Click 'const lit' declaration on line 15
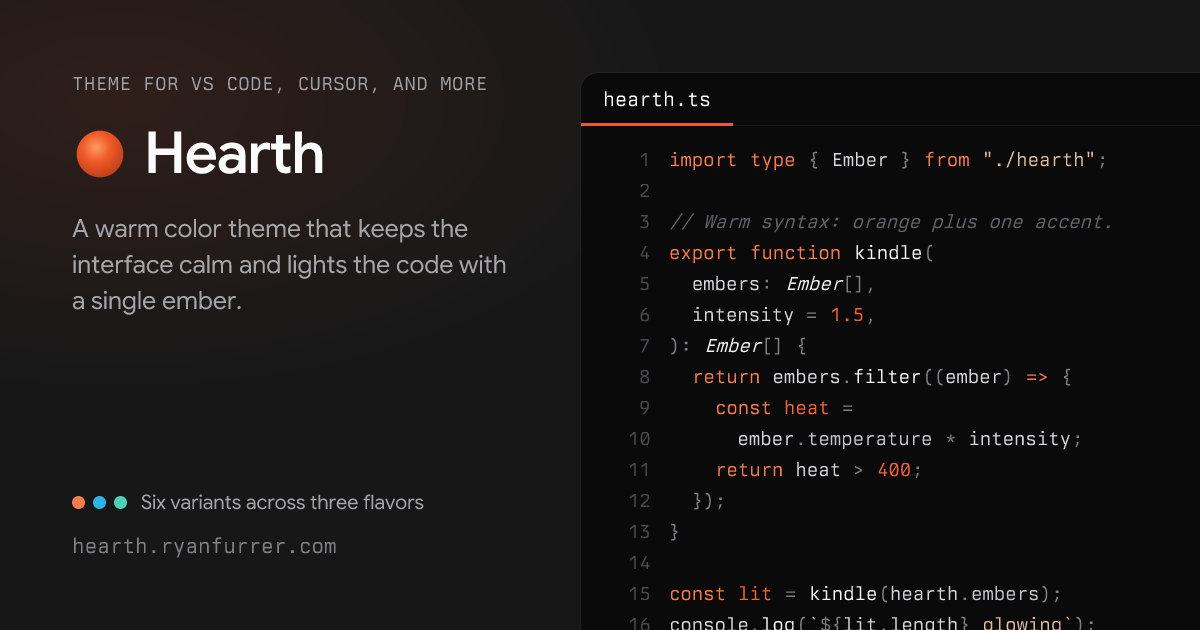 point(720,594)
